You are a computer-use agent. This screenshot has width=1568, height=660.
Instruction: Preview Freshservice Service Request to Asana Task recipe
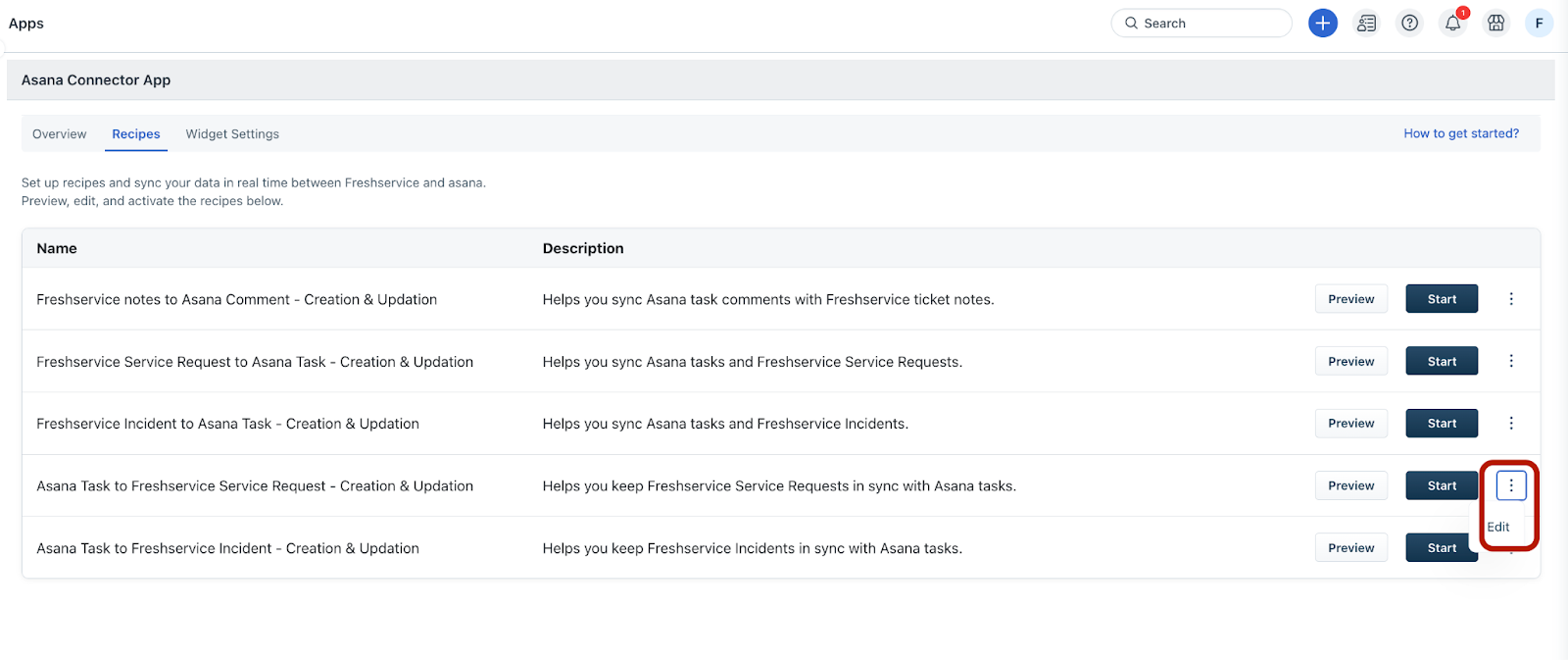[x=1350, y=361]
